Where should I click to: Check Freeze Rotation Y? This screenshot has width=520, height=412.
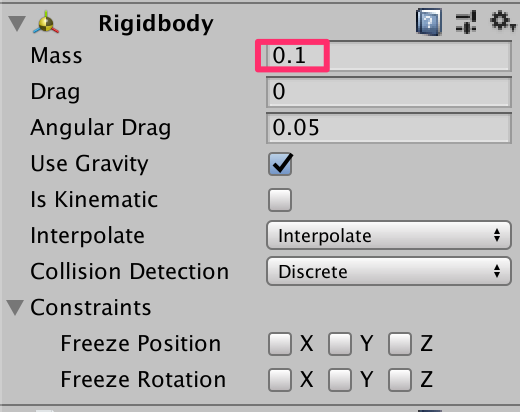340,380
